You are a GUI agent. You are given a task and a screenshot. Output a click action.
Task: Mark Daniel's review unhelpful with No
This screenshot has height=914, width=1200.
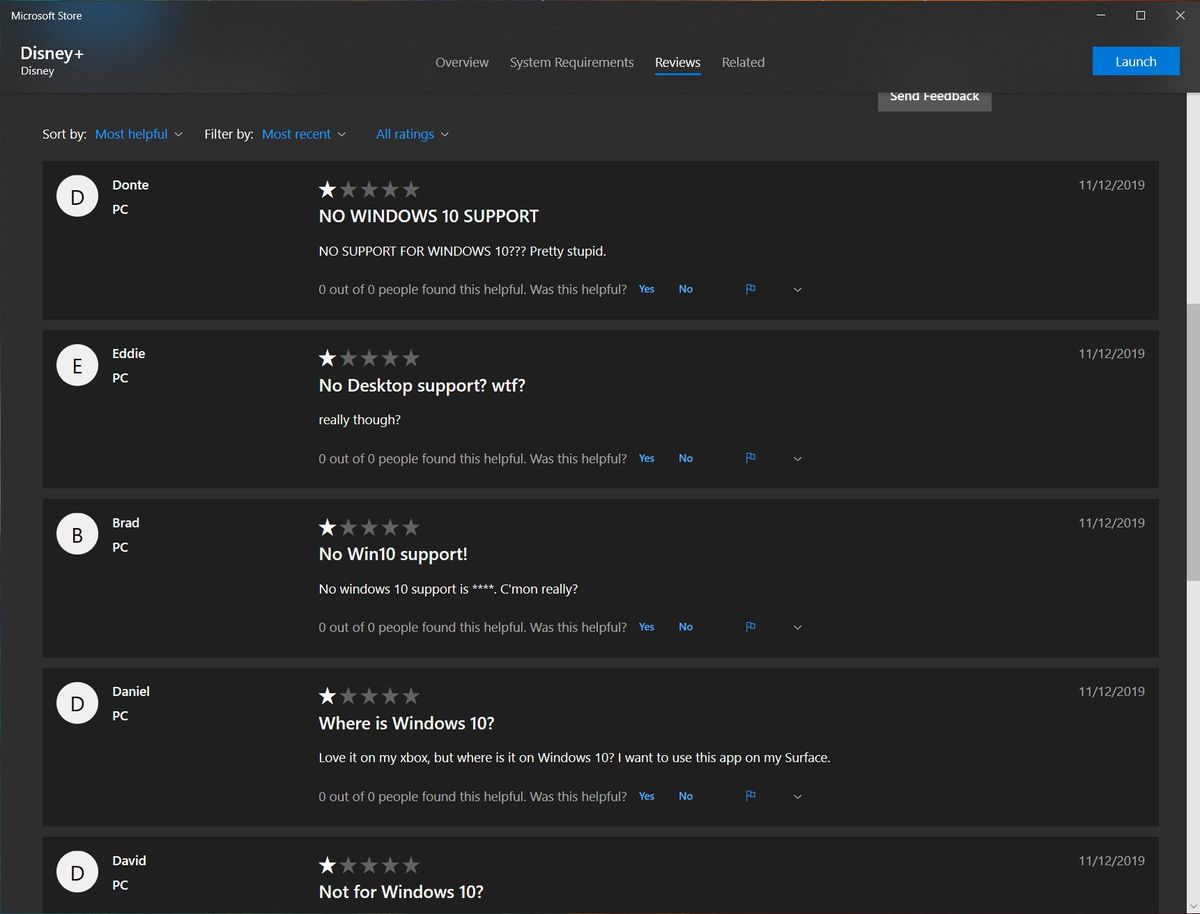tap(686, 796)
